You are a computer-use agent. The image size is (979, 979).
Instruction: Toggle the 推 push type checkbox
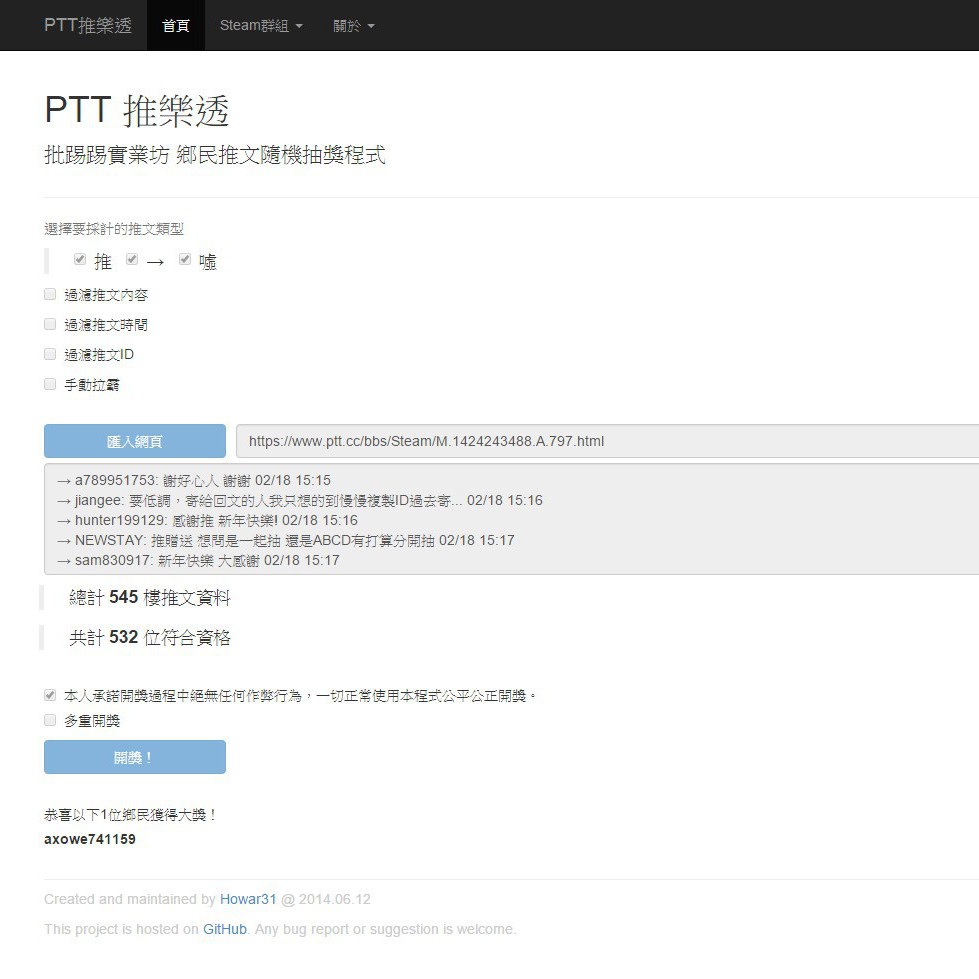pos(79,259)
